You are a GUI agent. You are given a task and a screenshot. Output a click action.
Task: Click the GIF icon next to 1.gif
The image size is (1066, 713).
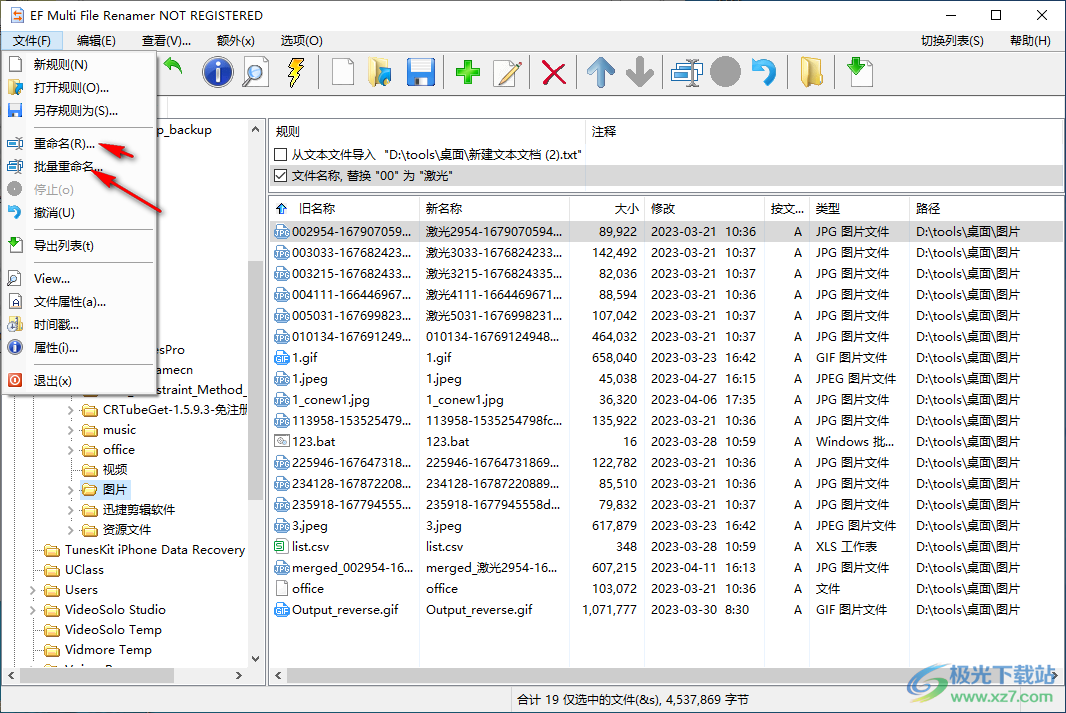coord(281,358)
